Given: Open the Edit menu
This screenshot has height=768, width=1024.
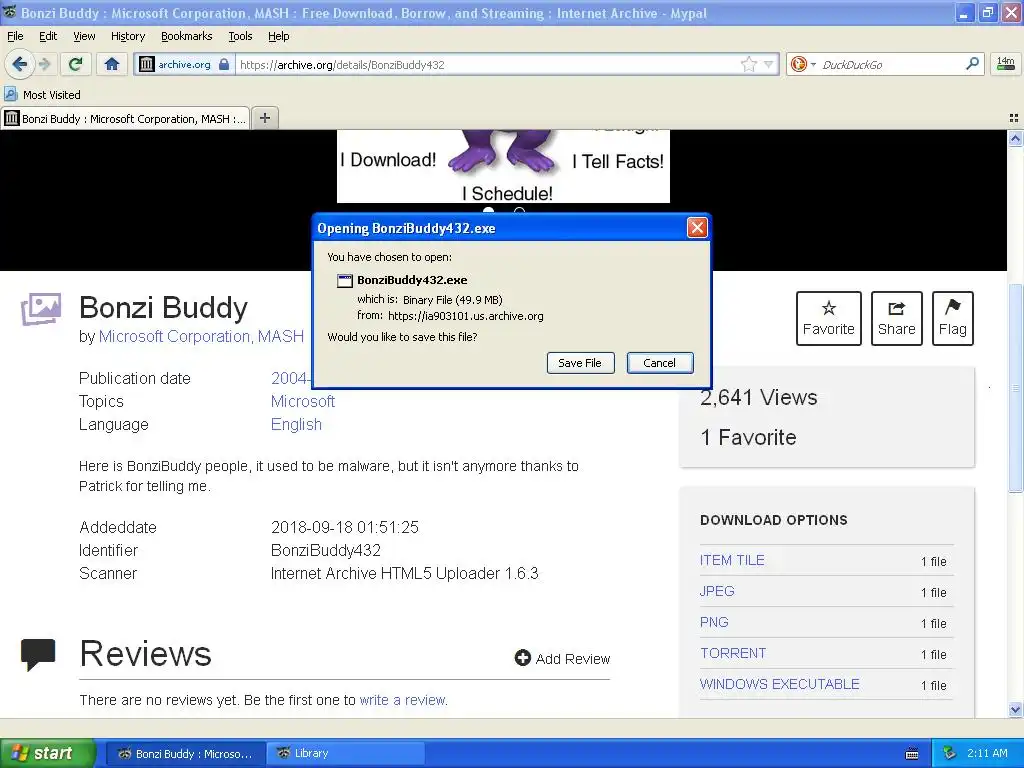Looking at the screenshot, I should (x=48, y=36).
